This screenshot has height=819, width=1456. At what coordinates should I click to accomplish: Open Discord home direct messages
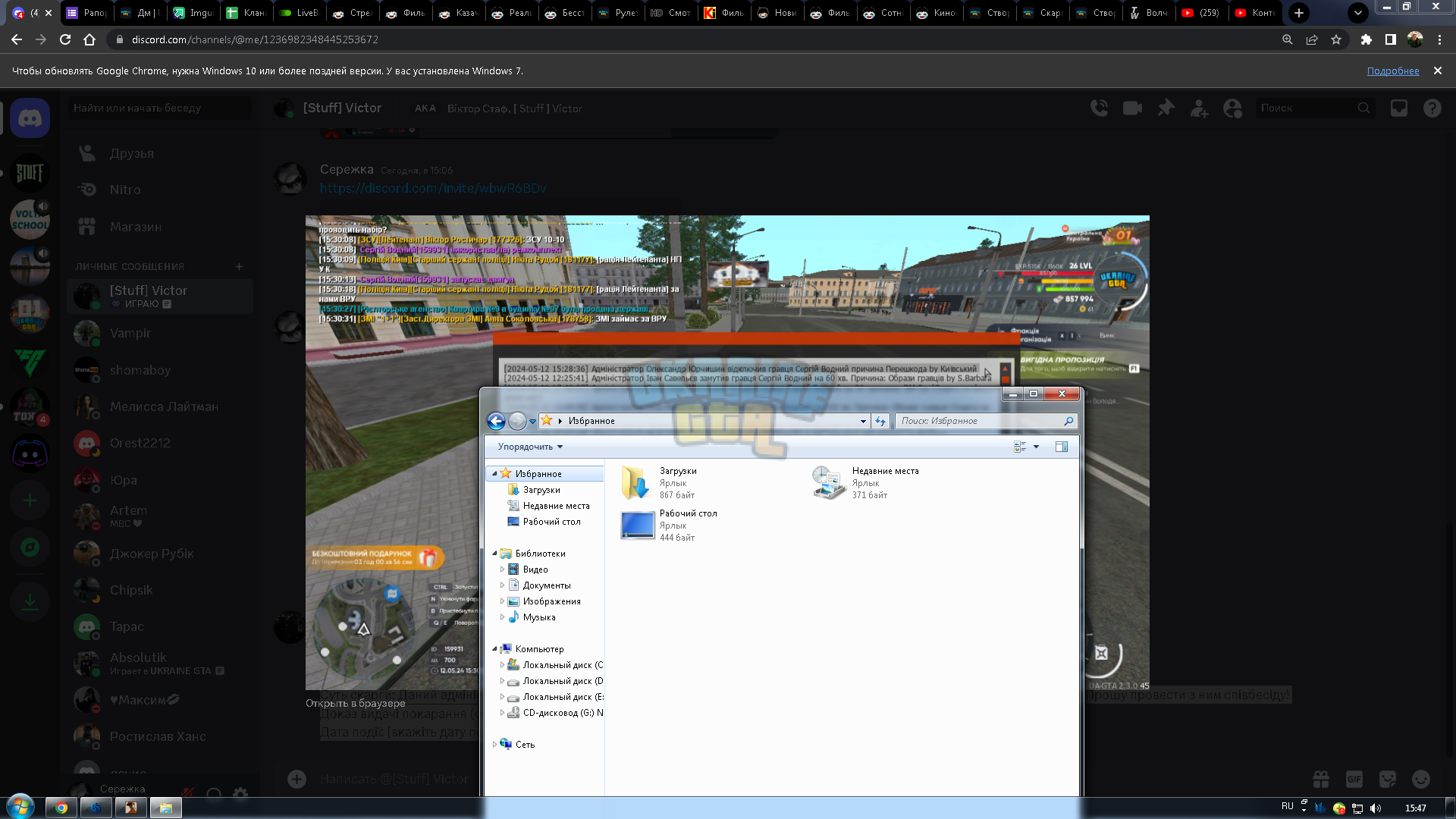(30, 118)
